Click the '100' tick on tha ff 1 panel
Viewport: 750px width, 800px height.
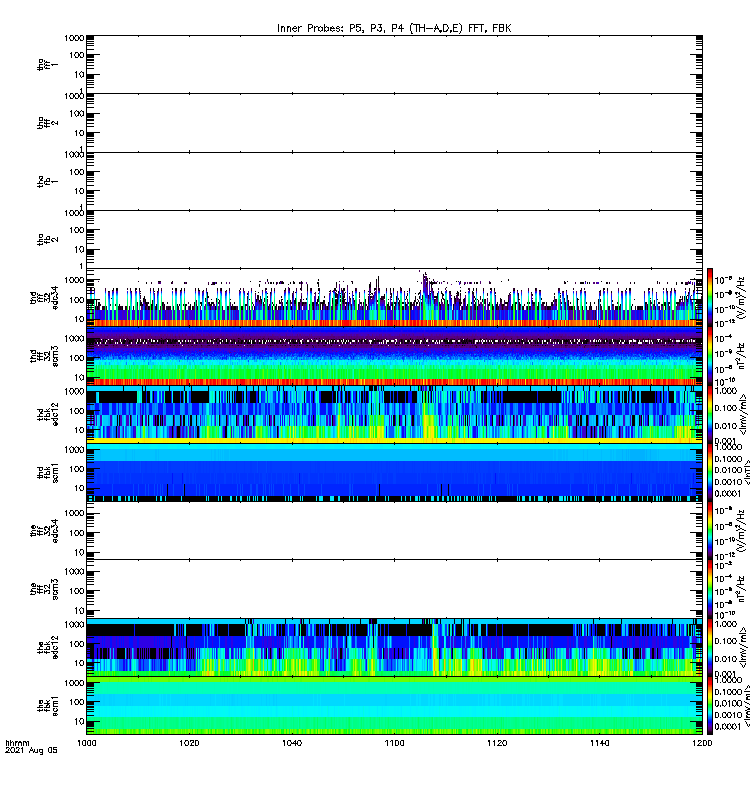click(x=77, y=55)
